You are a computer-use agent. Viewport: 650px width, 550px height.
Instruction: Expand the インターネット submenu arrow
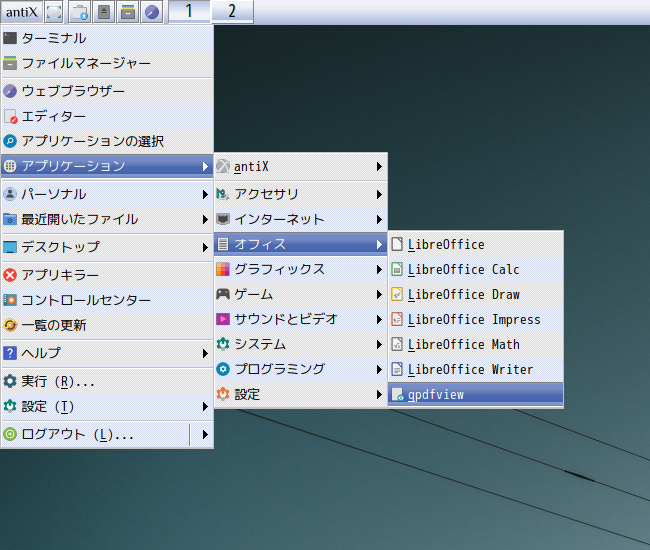coord(379,219)
